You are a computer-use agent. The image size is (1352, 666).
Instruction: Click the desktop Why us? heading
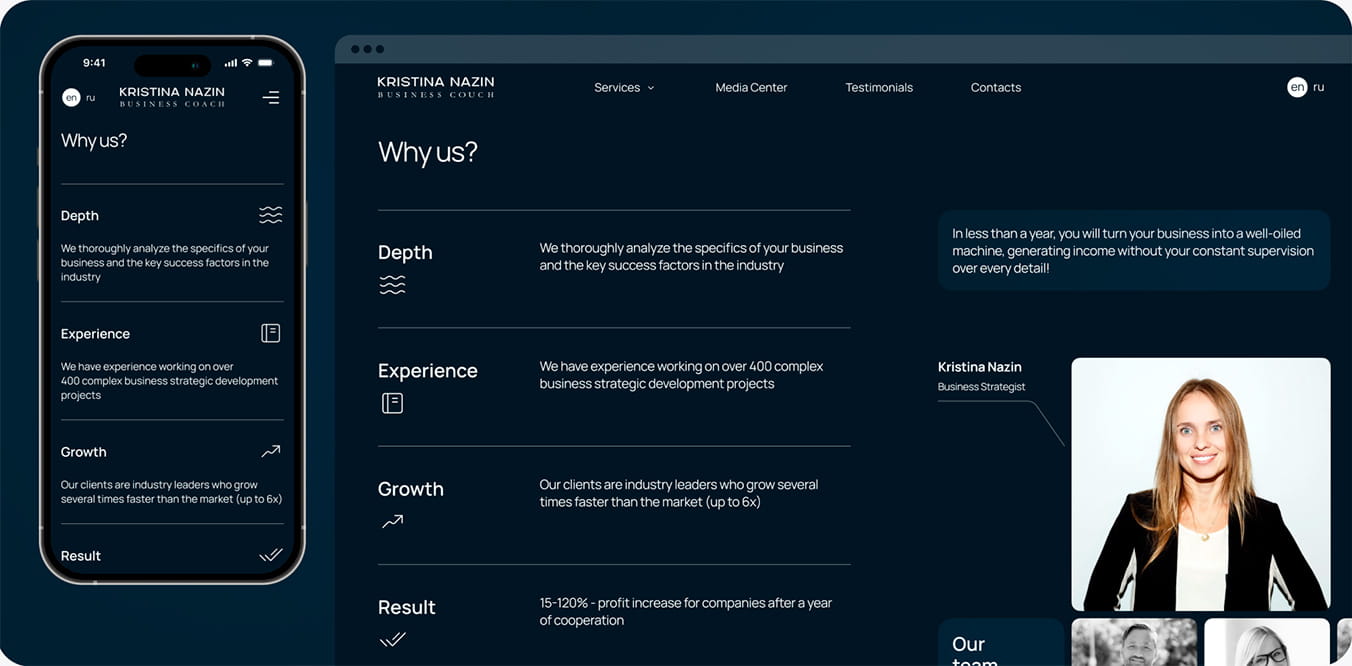428,152
